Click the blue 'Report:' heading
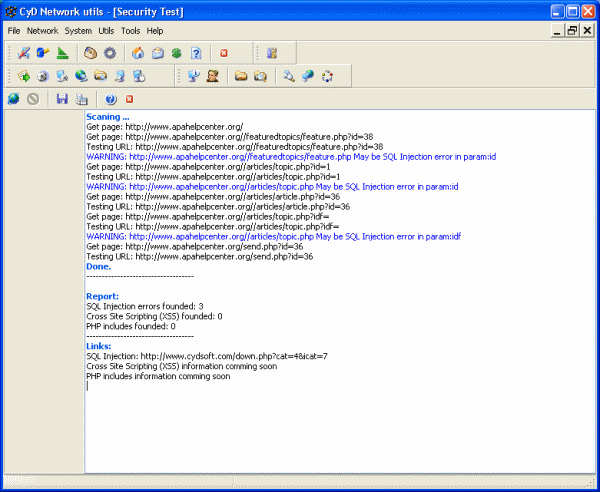Screen dimensions: 600x492 click(x=103, y=296)
